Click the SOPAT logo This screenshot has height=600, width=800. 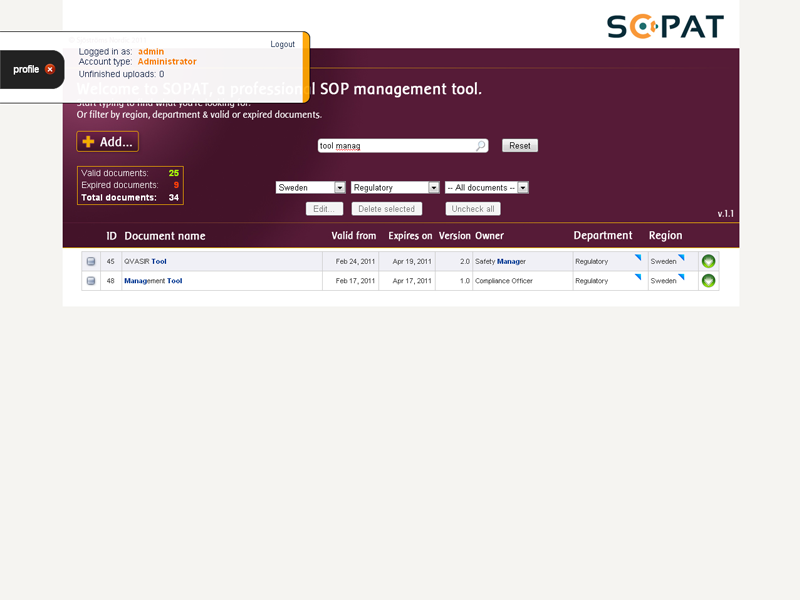(x=665, y=27)
